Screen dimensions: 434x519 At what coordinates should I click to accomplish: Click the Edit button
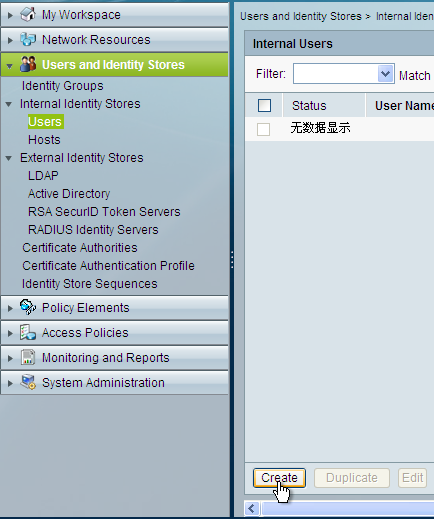coord(413,478)
